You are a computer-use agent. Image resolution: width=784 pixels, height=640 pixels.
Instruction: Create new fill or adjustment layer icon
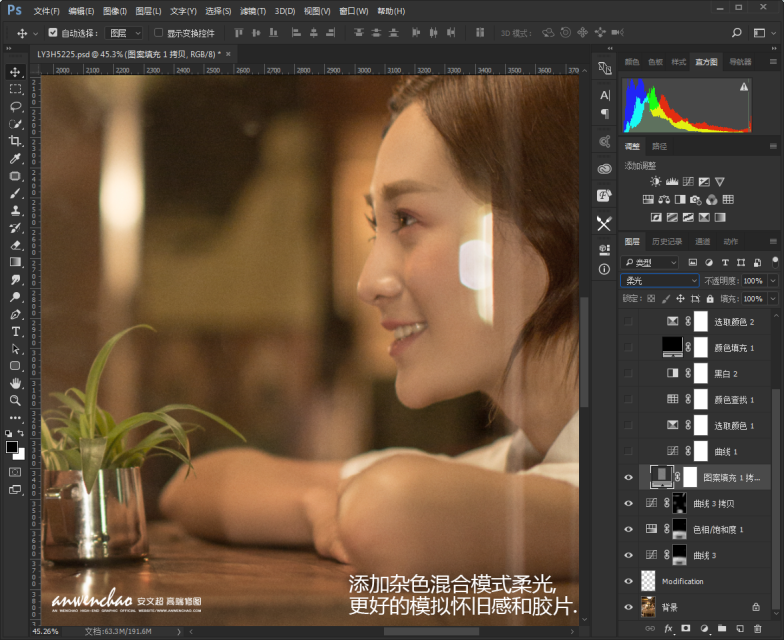pyautogui.click(x=704, y=628)
